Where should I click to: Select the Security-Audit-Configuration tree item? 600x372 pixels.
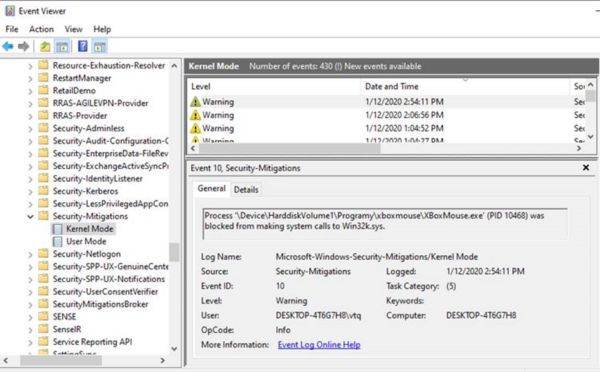pos(110,141)
